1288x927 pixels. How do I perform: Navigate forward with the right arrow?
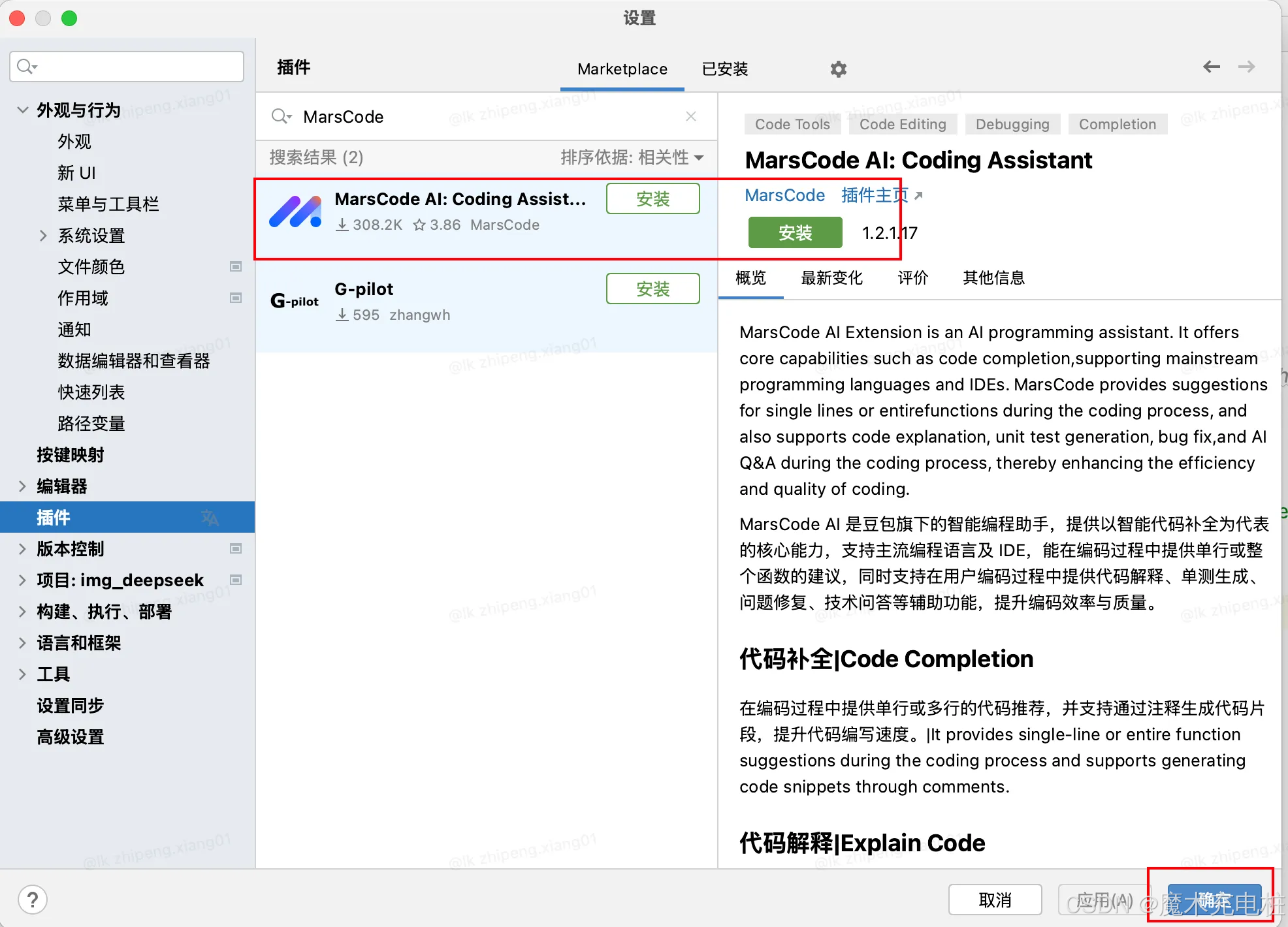(x=1246, y=67)
